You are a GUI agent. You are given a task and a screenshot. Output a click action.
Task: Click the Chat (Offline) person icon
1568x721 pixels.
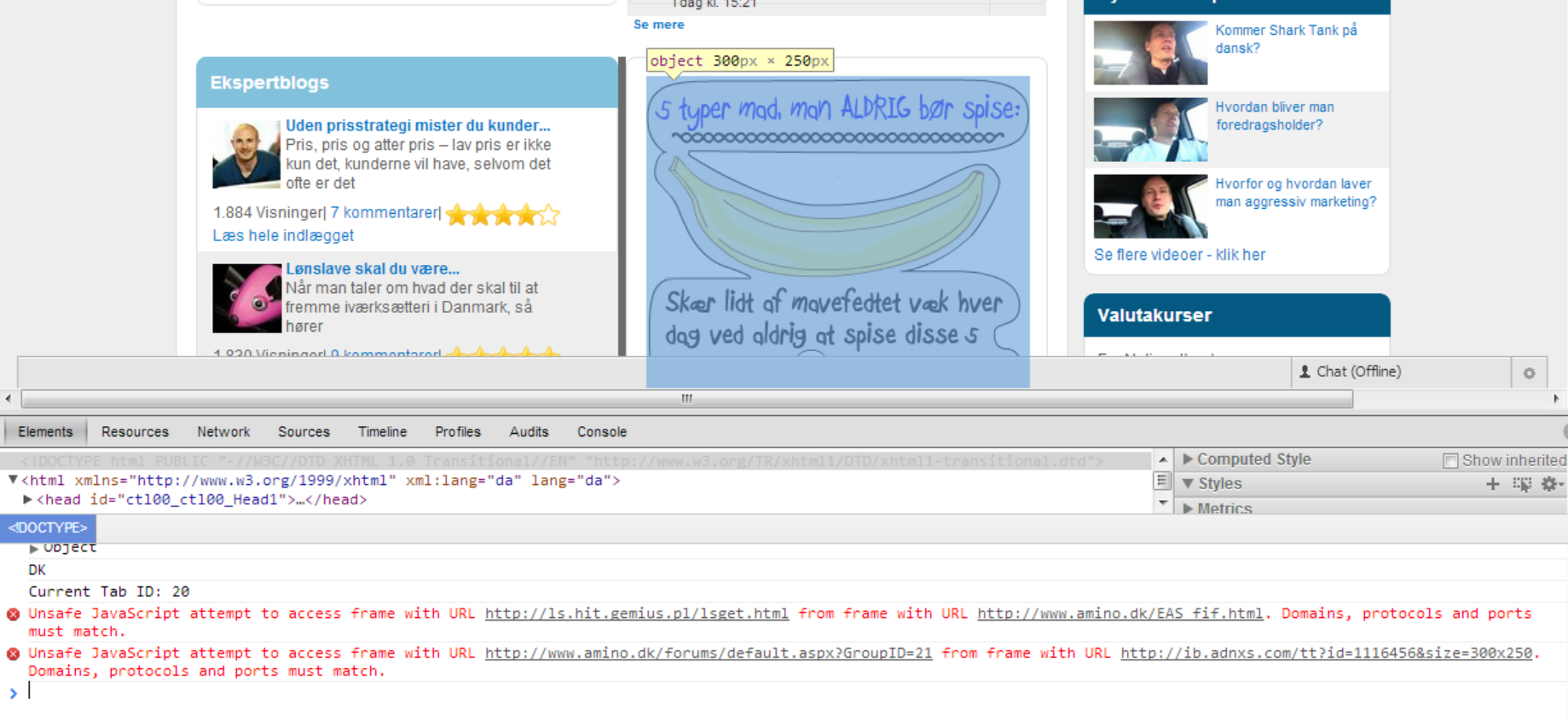(1305, 372)
